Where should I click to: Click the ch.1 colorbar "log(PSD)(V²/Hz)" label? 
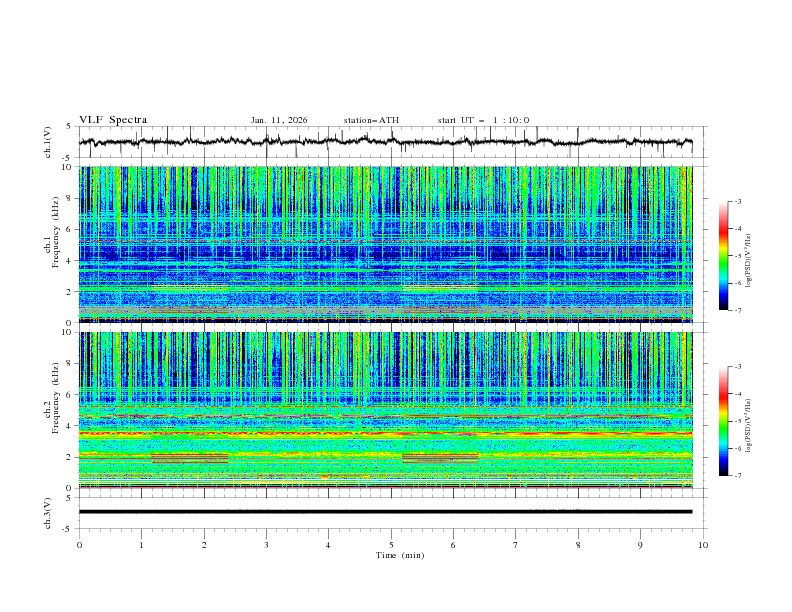tap(749, 261)
